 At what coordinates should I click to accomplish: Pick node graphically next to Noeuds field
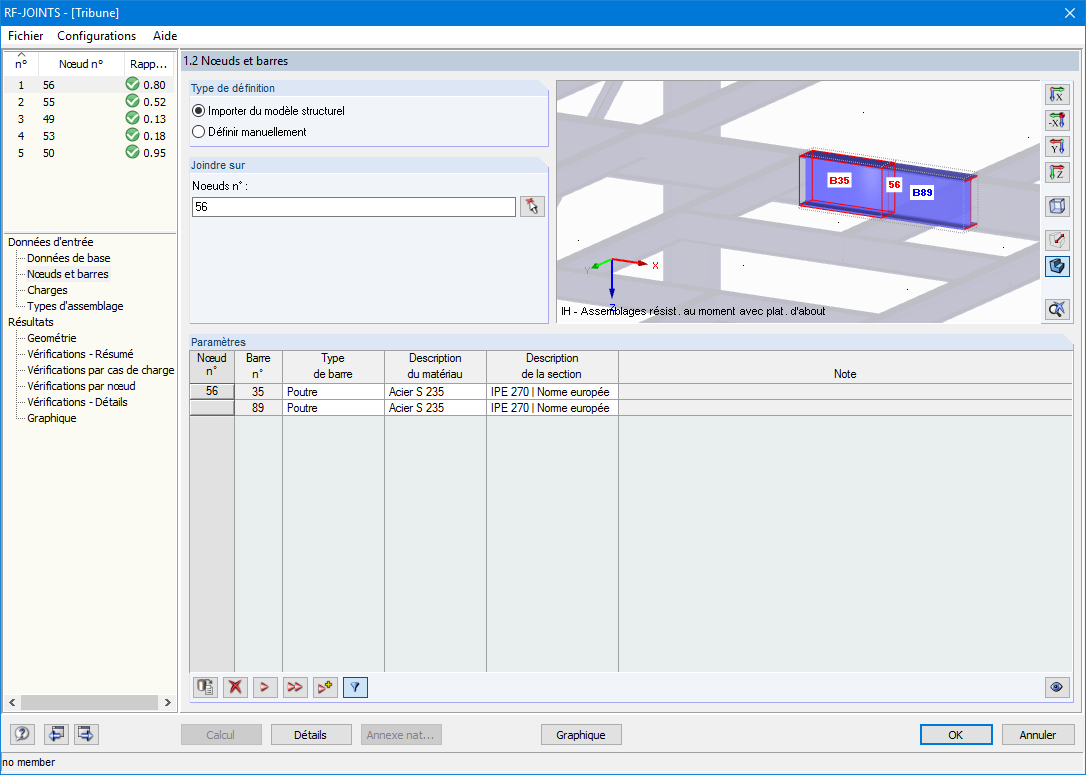click(532, 206)
